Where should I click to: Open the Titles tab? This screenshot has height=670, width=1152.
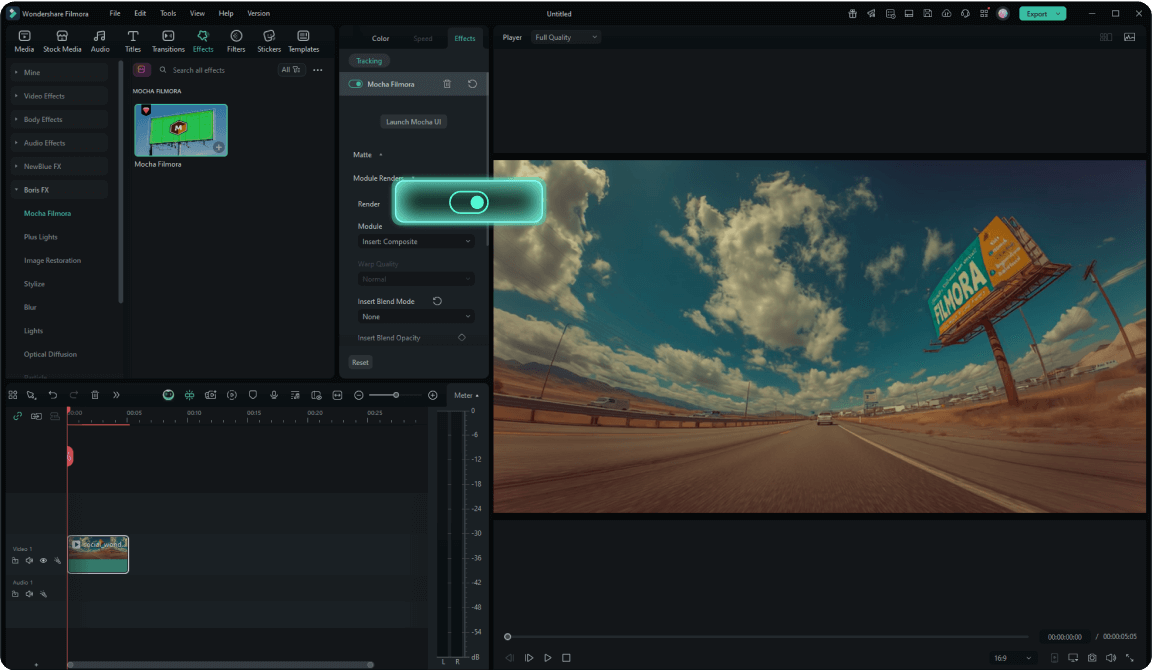coord(132,41)
